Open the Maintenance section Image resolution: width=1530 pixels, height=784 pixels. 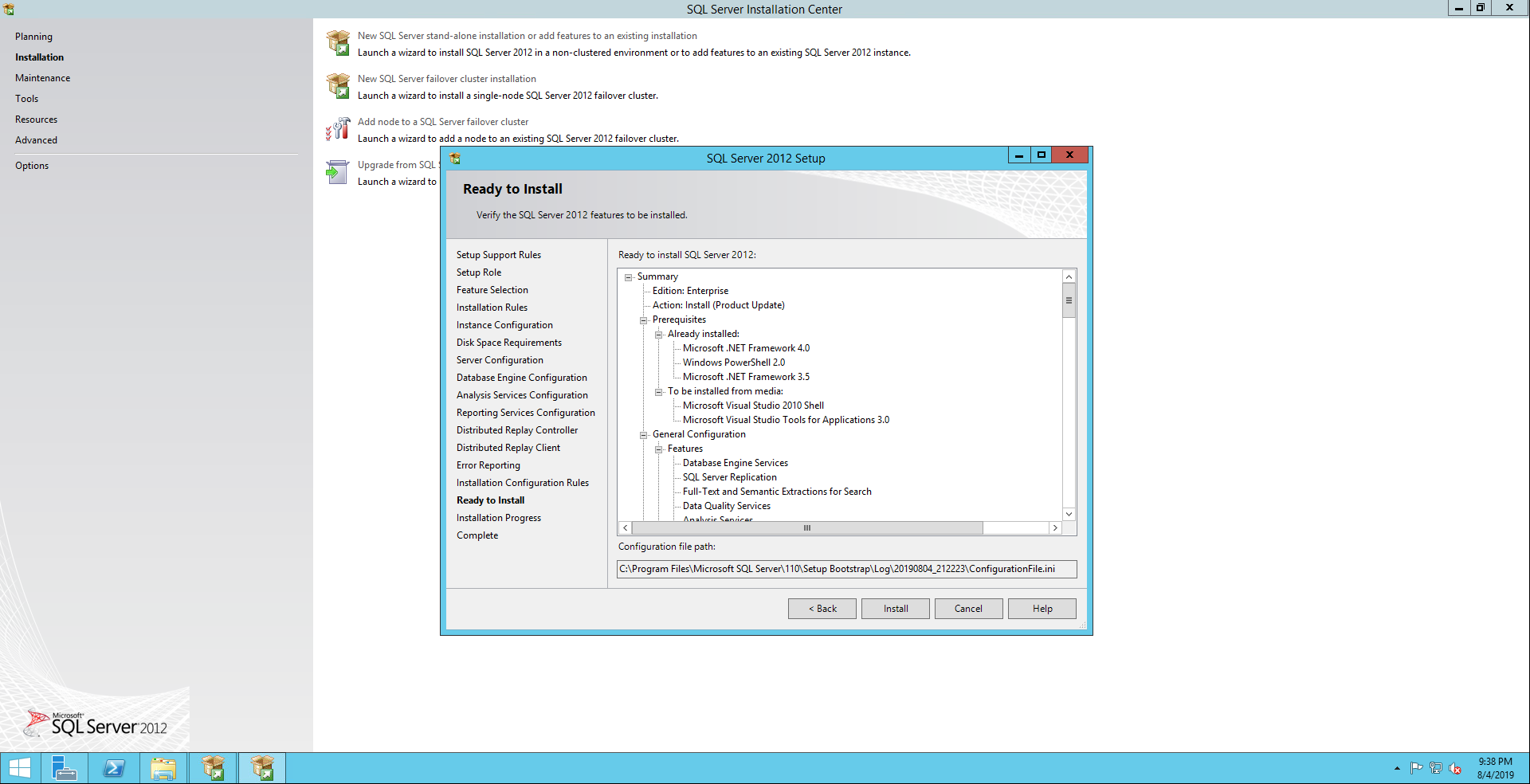(42, 78)
